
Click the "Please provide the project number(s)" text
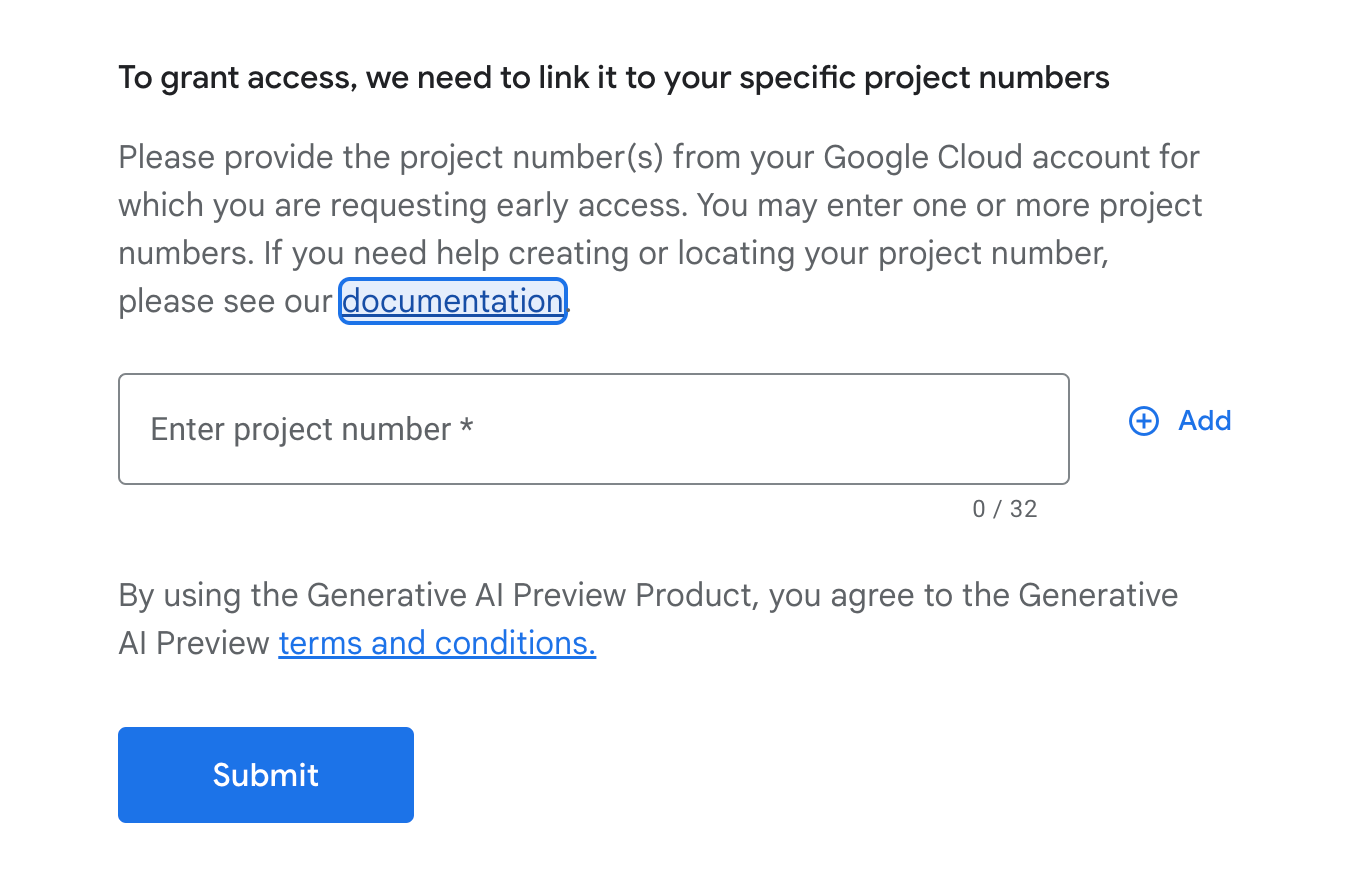tap(391, 157)
